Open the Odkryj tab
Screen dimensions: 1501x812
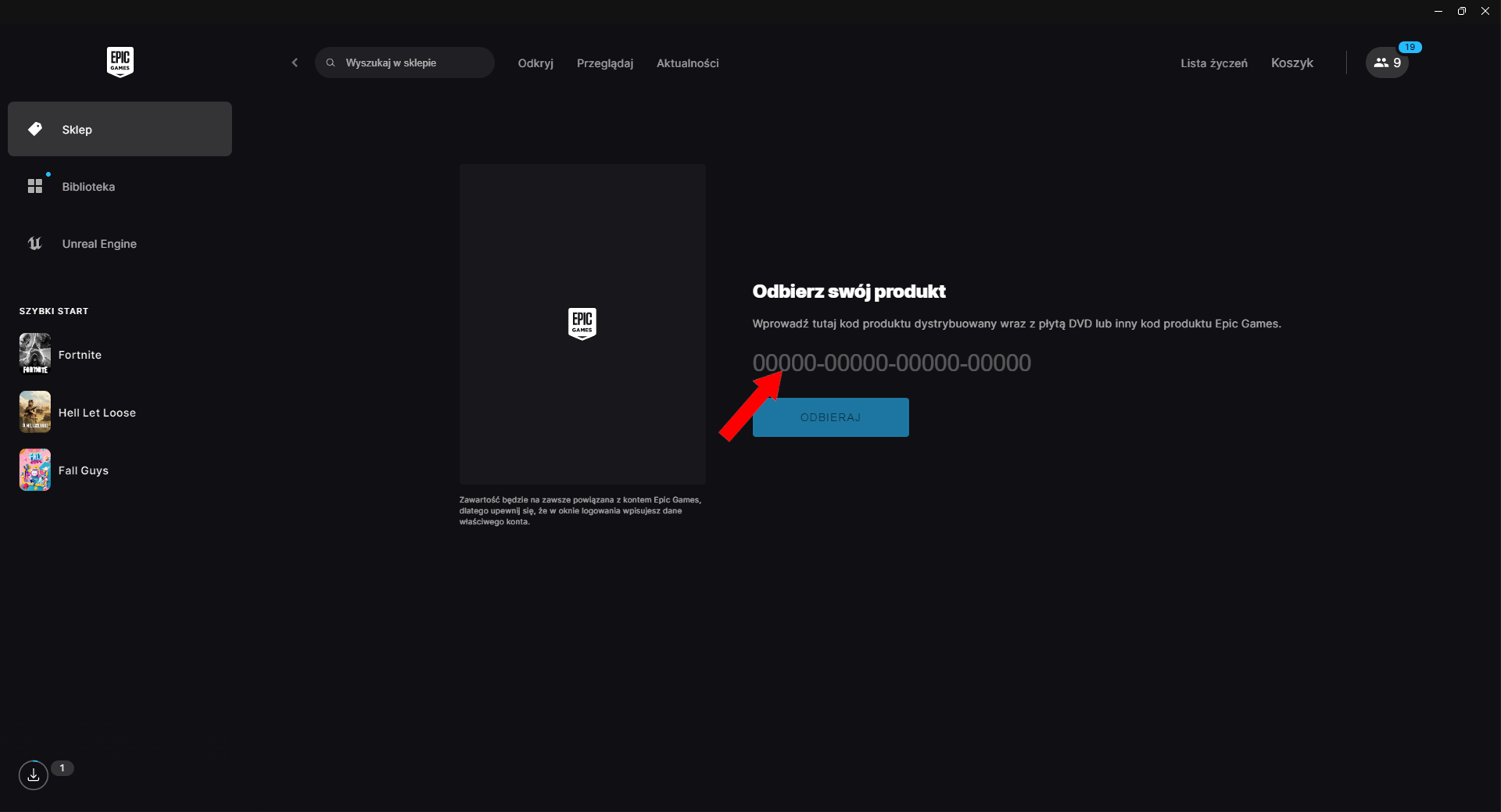tap(536, 63)
